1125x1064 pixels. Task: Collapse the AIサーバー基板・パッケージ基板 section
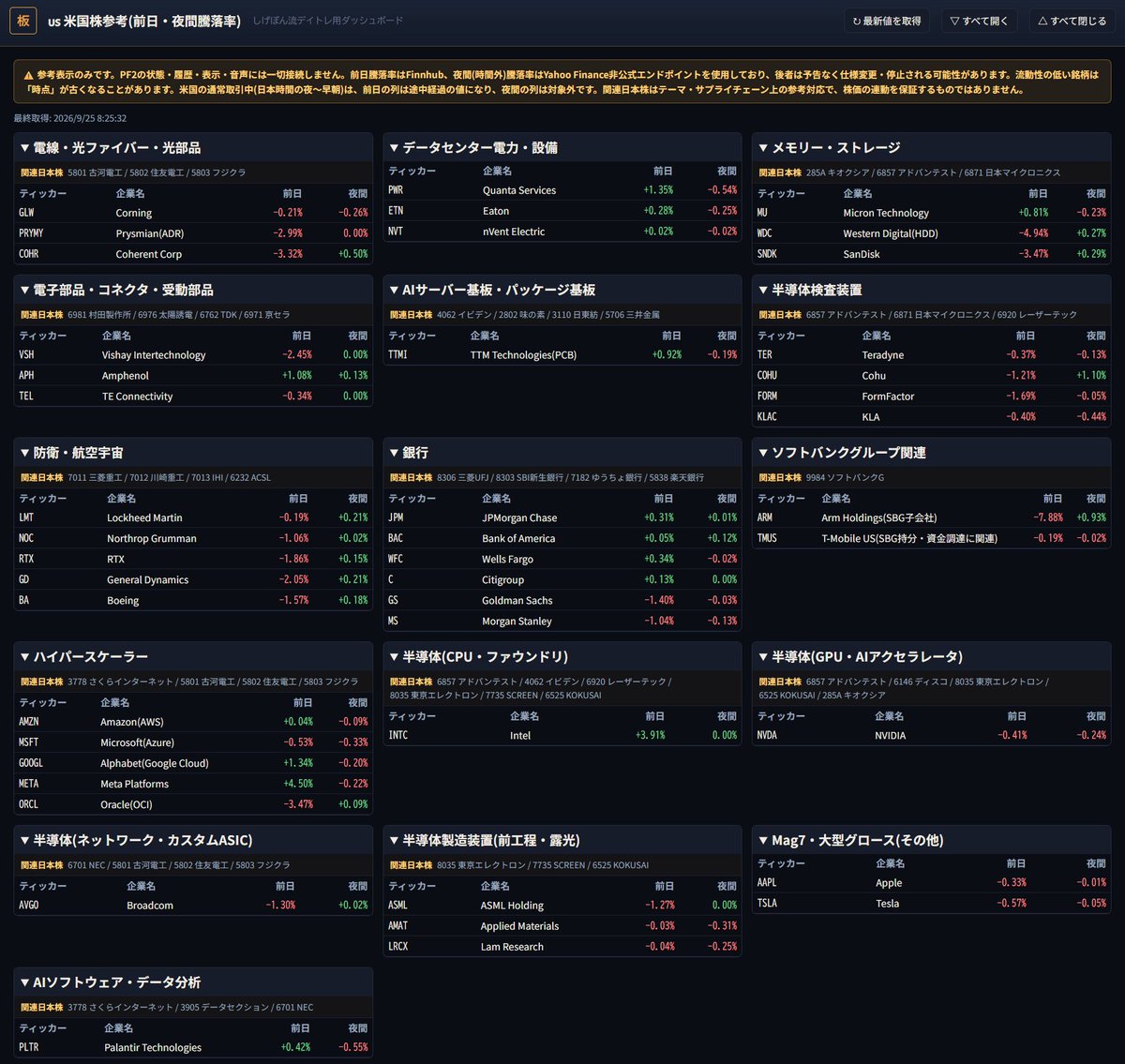click(x=562, y=291)
